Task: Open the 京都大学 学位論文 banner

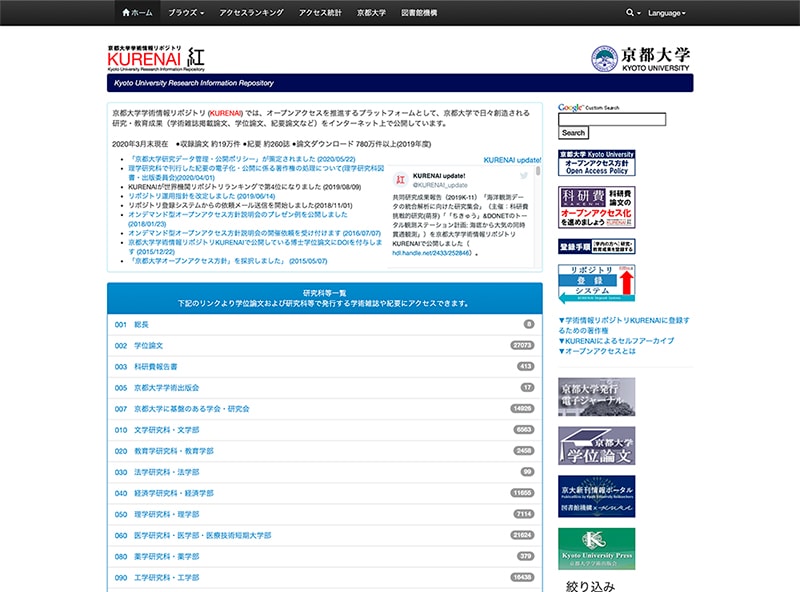Action: [x=596, y=446]
